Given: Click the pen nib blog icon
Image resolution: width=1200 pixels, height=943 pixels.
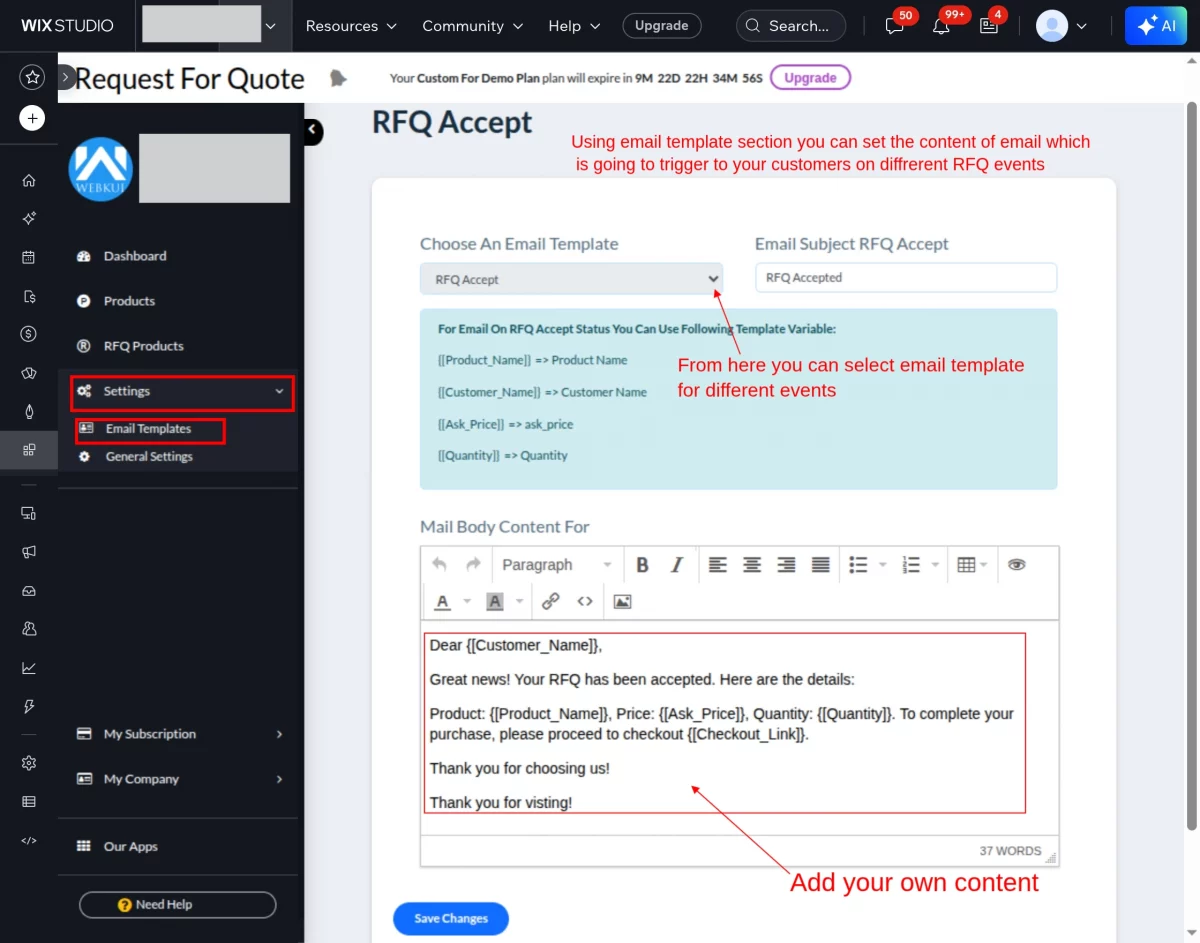Looking at the screenshot, I should coord(29,411).
